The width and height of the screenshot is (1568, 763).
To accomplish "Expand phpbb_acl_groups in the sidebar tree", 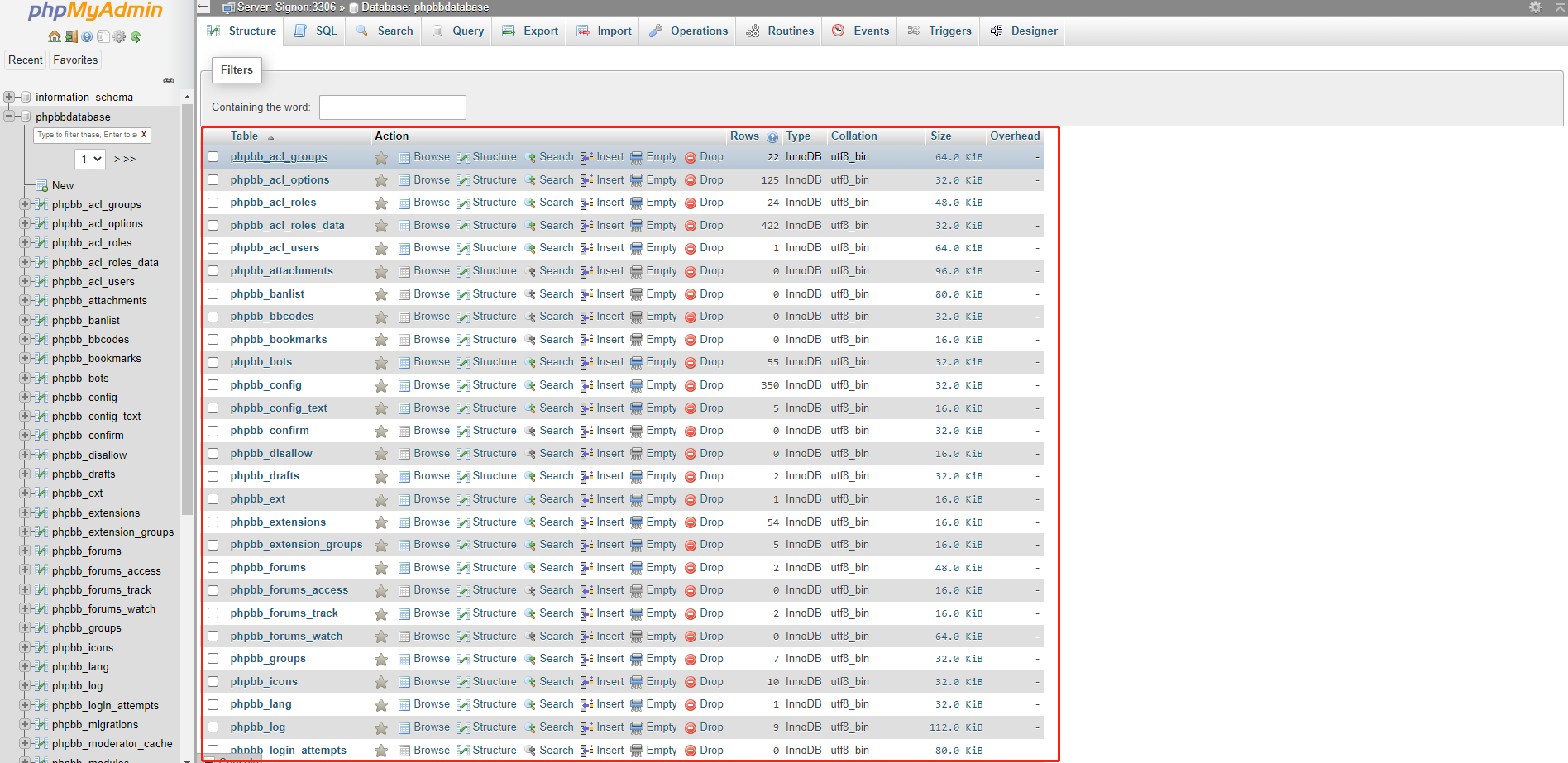I will (x=24, y=204).
